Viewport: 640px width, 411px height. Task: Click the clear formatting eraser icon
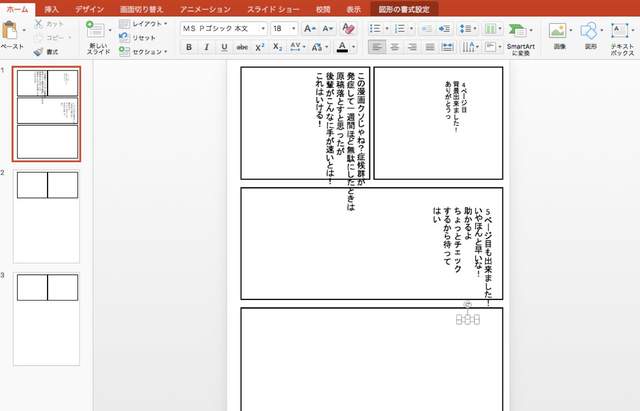pos(350,29)
